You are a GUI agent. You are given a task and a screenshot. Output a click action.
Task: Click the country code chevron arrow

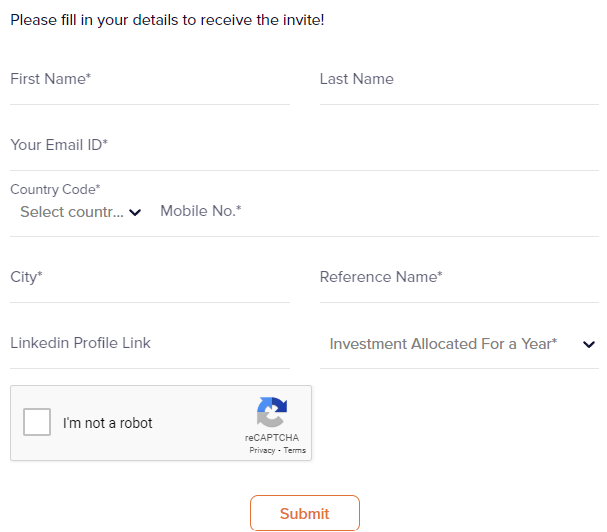pyautogui.click(x=136, y=212)
